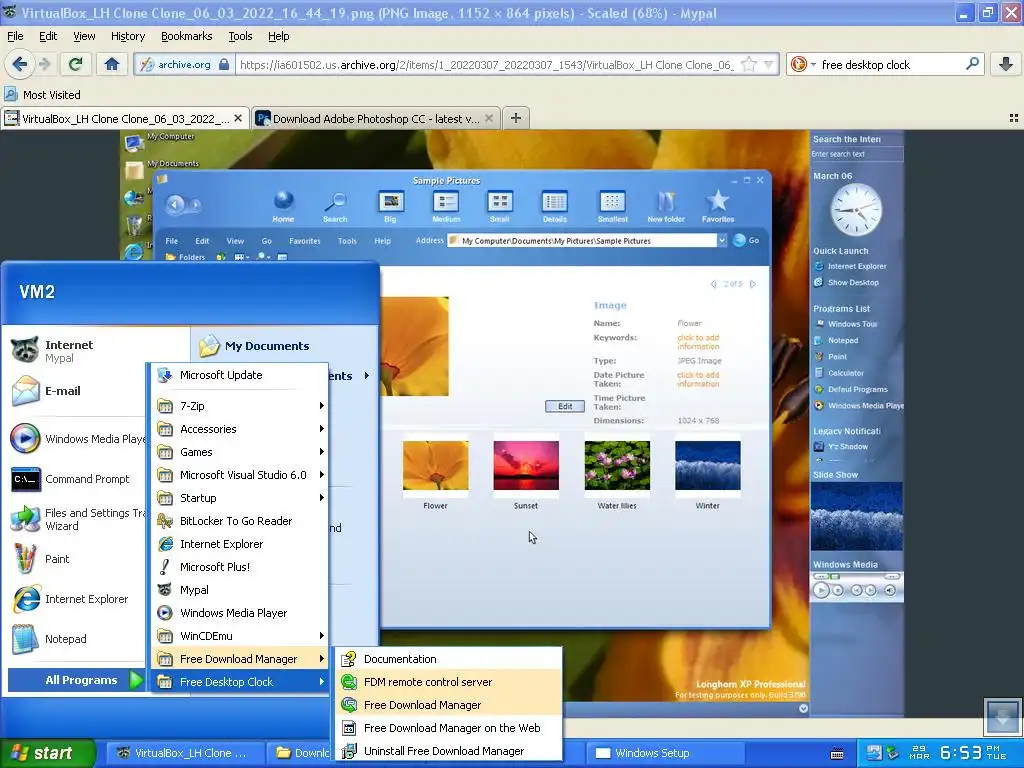Viewport: 1024px width, 768px height.
Task: Click the VirtualBox_LH Clone taskbar button
Action: coord(185,753)
